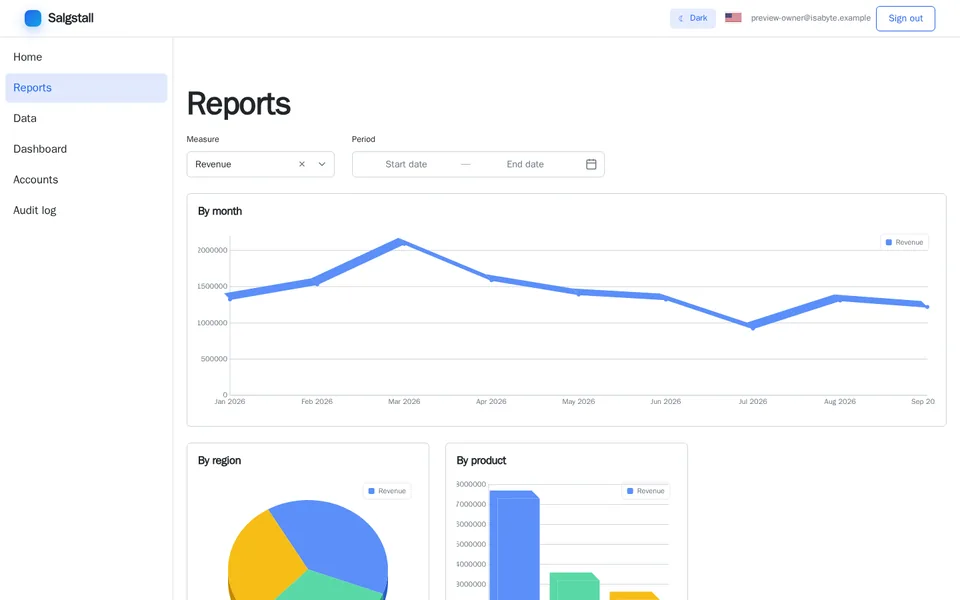Open the Home page in sidebar
960x600 pixels.
click(x=86, y=57)
